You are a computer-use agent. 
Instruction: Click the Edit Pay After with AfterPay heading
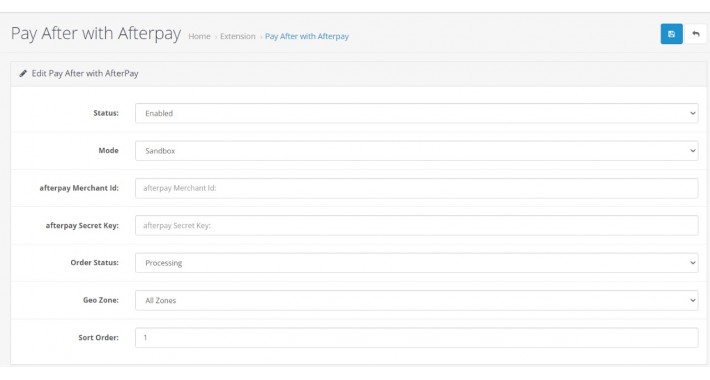(x=85, y=73)
